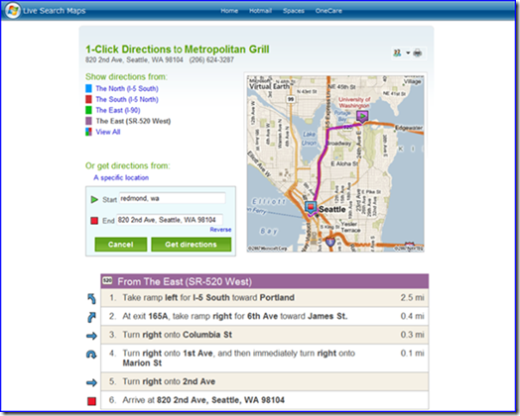Screen dimensions: 520x416
Task: Click the 0.4 mi distance value
Action: tap(412, 316)
